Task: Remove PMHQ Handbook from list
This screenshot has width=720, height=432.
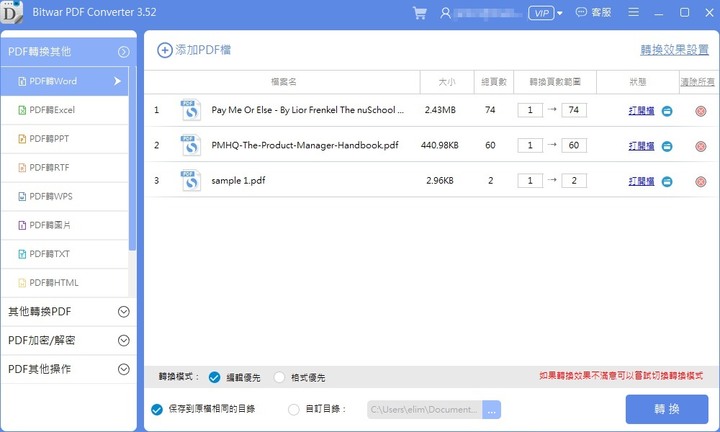Action: pos(701,146)
